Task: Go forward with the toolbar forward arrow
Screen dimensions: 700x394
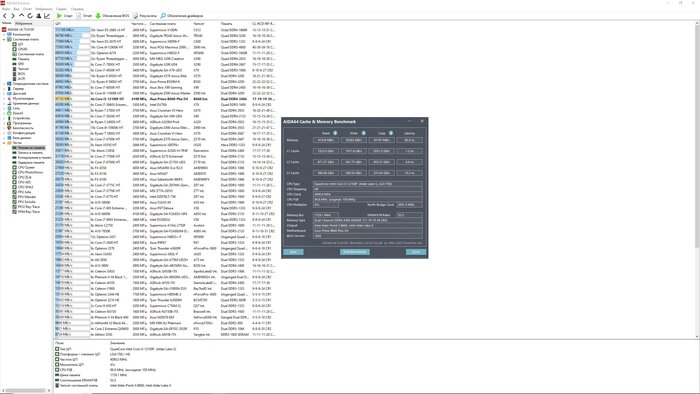Action: click(x=13, y=16)
